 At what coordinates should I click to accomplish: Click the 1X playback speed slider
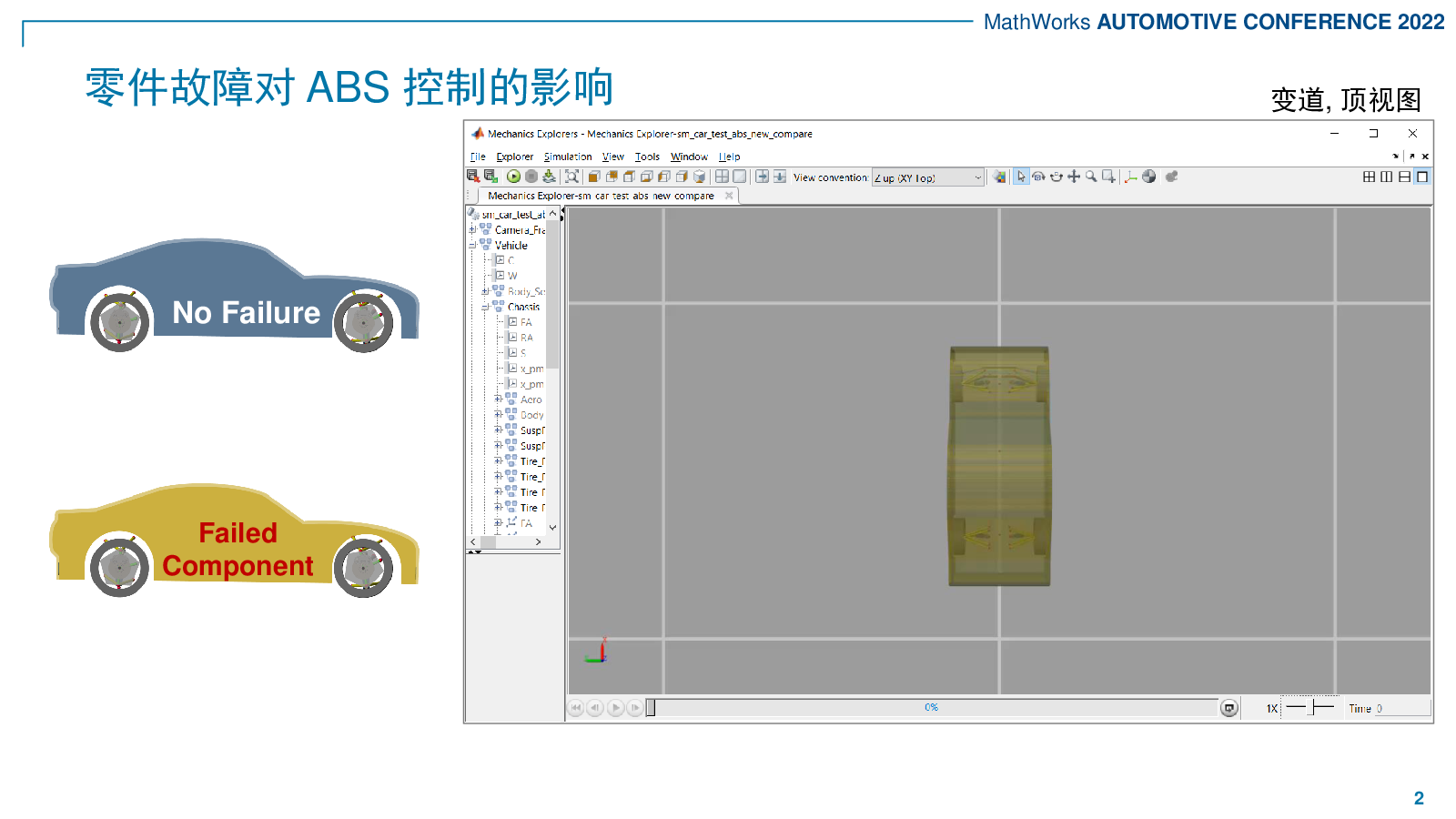pyautogui.click(x=1309, y=707)
